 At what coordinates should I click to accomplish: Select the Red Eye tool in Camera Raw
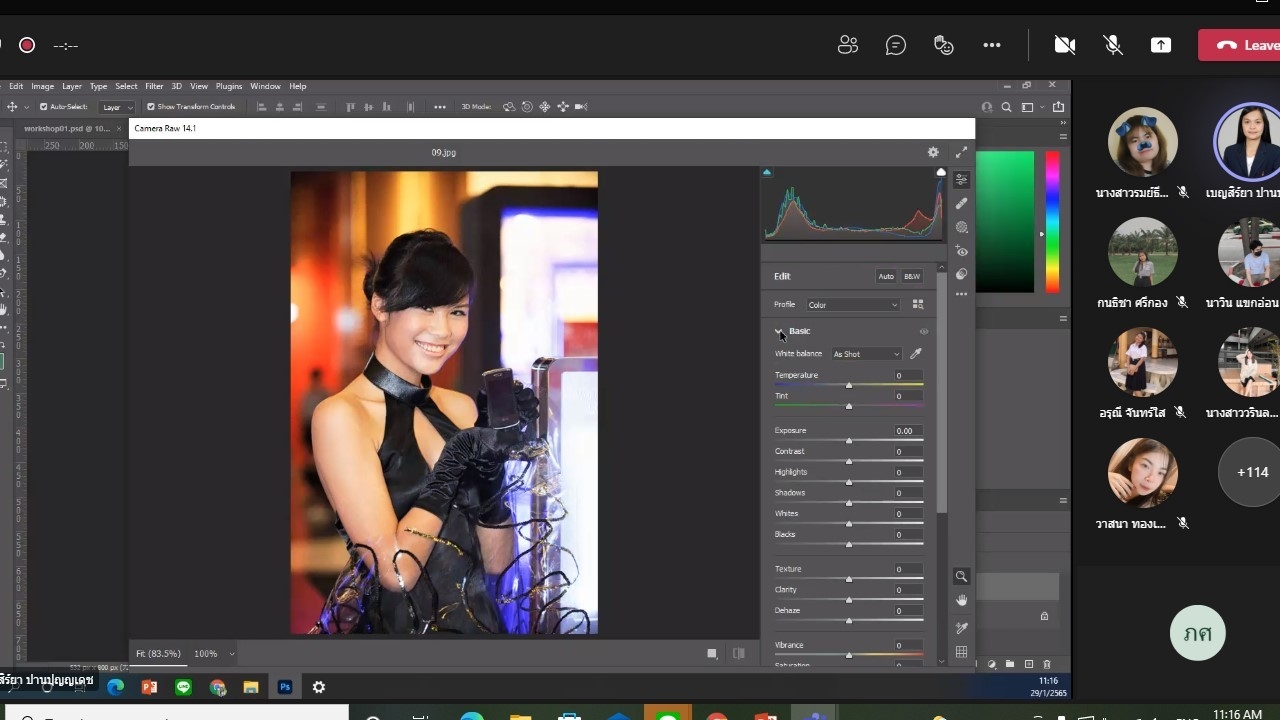coord(961,251)
